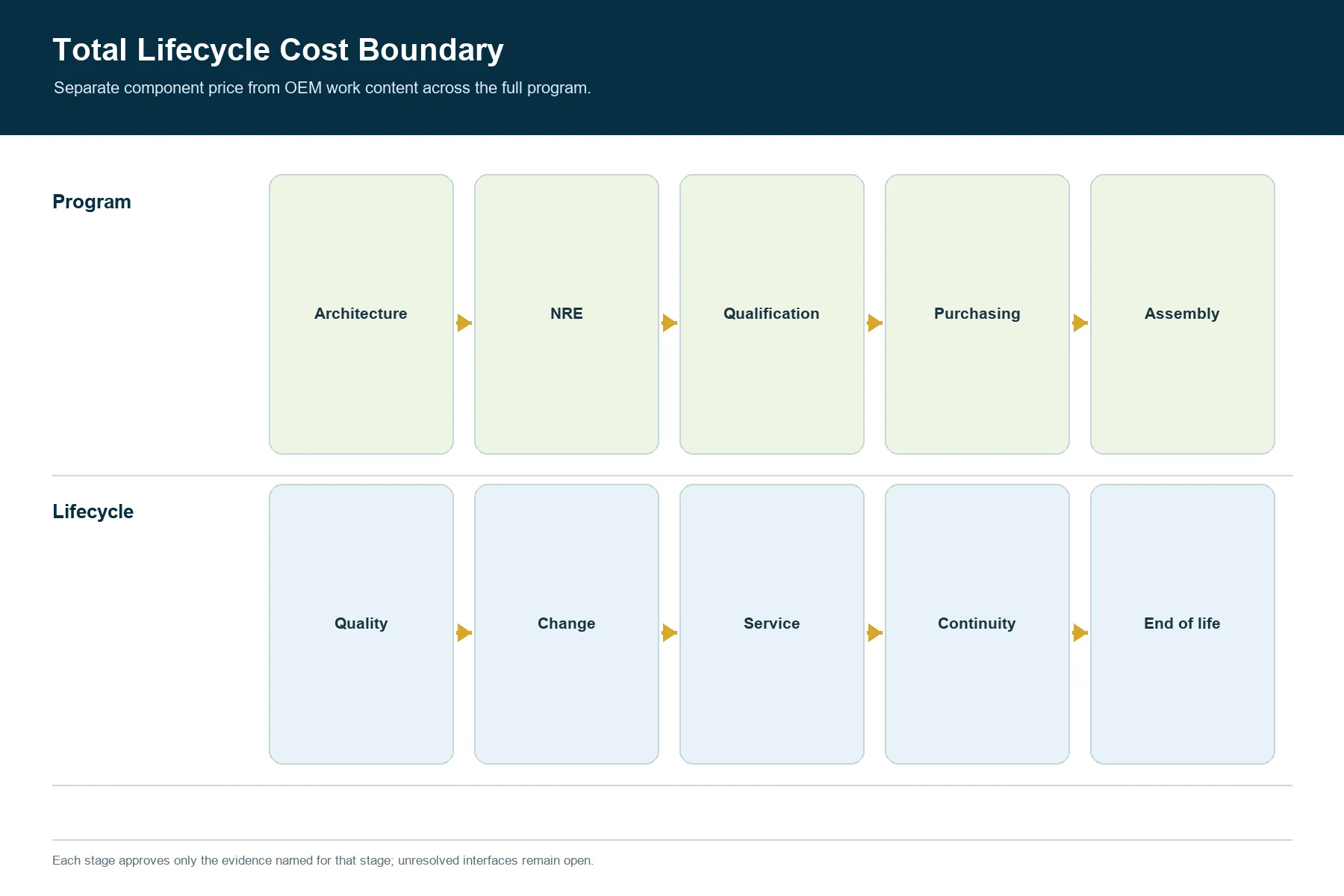Click the arrow between Purchasing and Assembly
The image size is (1344, 896).
click(1080, 323)
